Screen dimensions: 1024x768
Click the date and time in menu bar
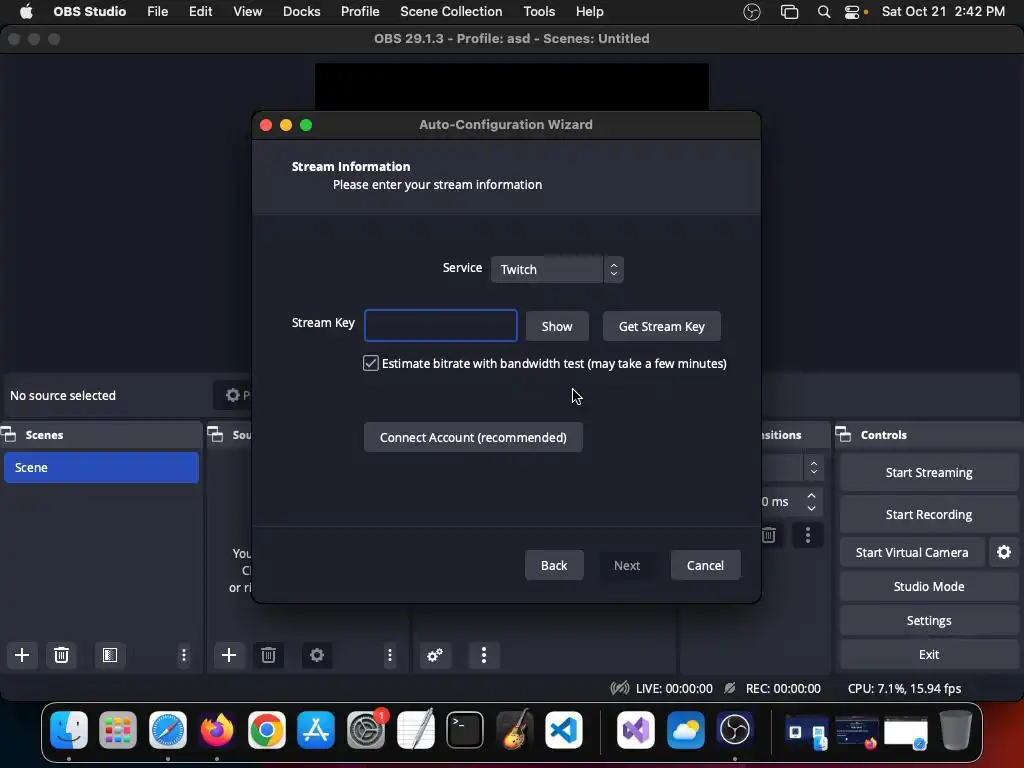coord(943,12)
